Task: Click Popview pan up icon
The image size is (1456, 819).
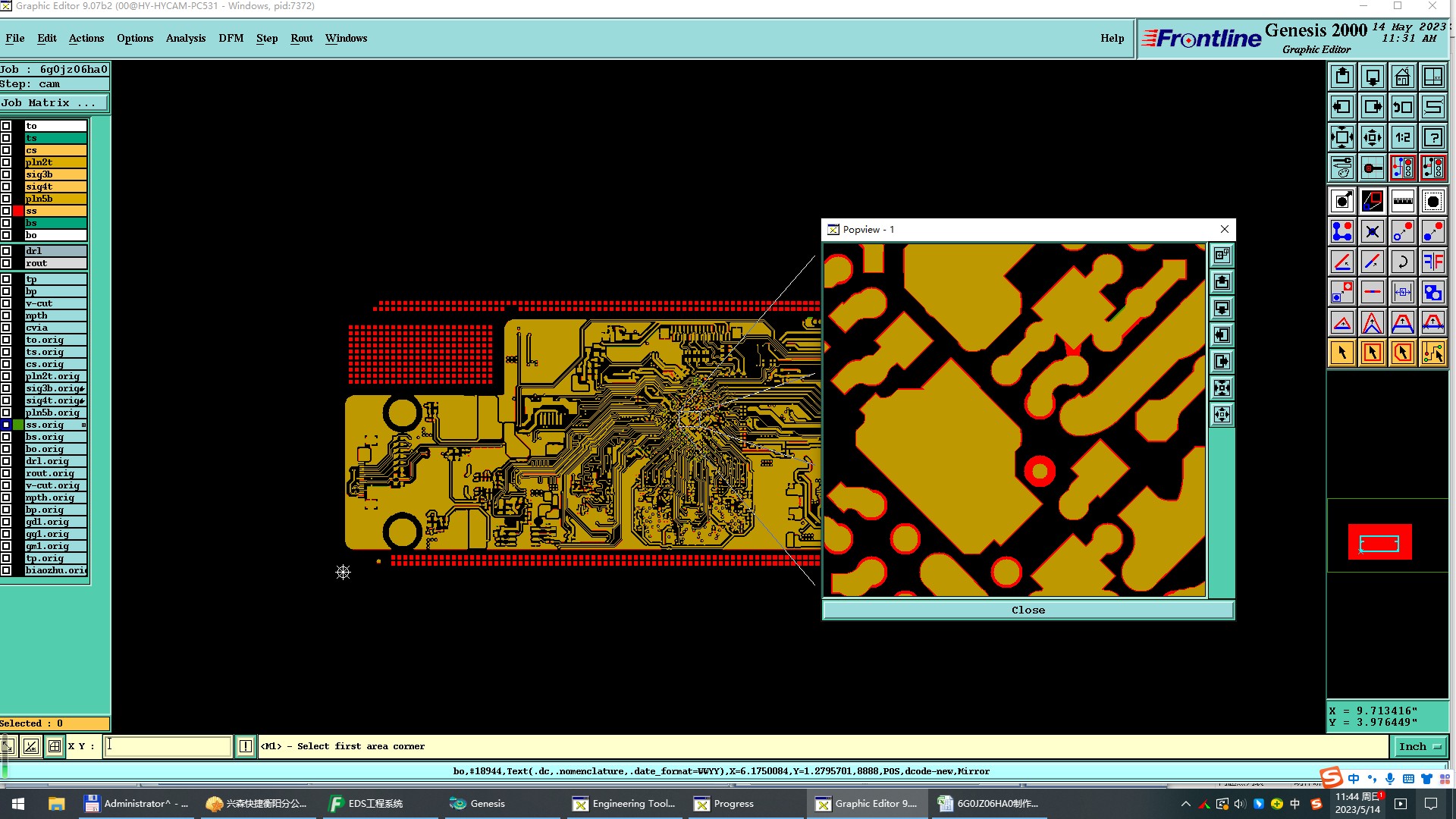Action: coord(1222,282)
